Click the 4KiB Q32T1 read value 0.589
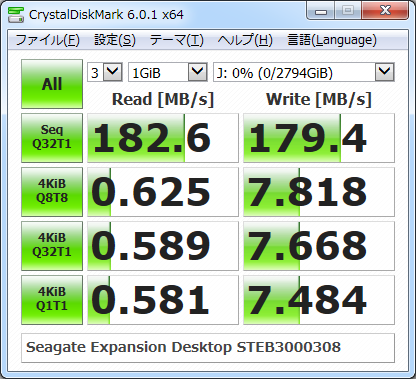 point(163,246)
